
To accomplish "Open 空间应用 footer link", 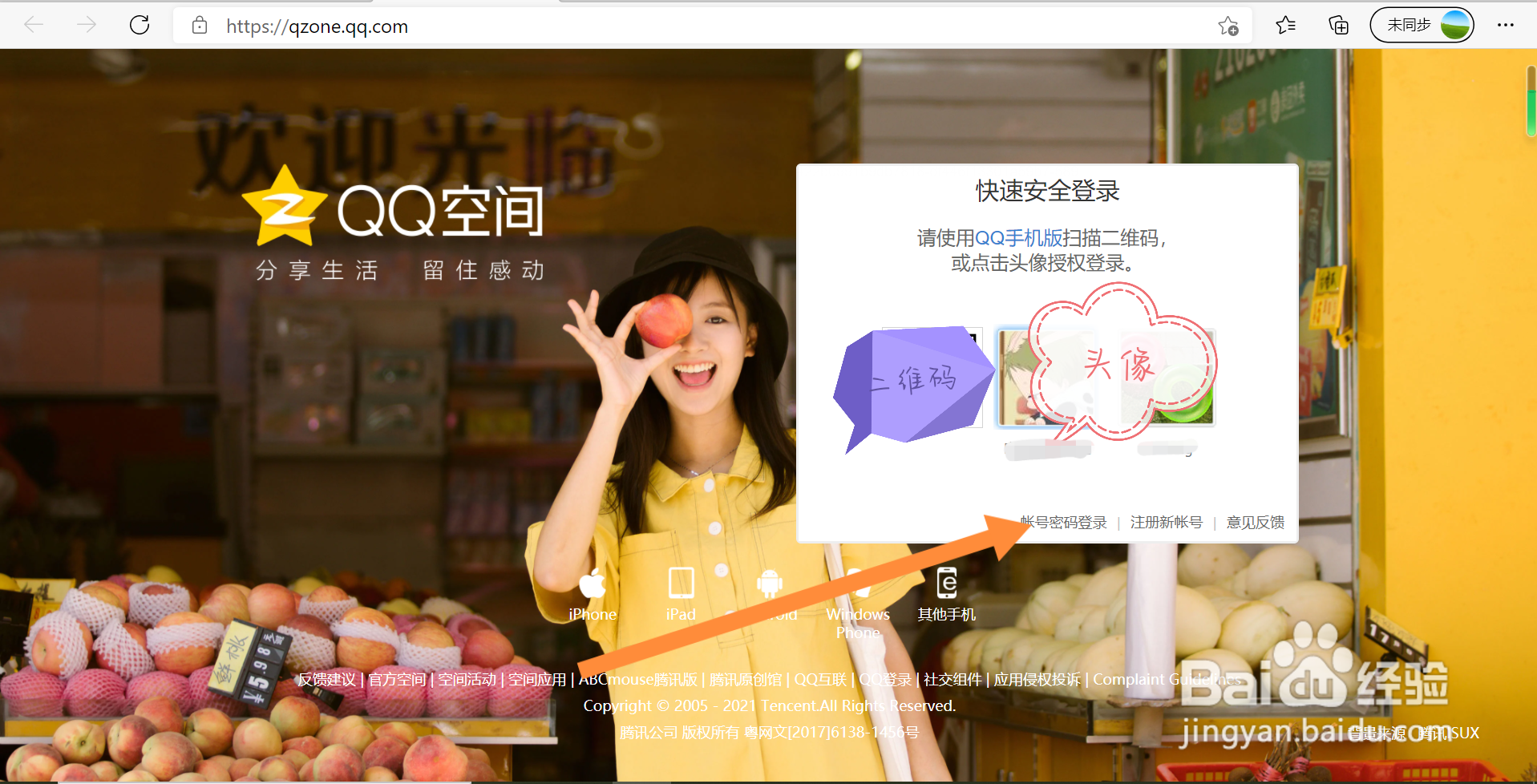I will [x=537, y=680].
